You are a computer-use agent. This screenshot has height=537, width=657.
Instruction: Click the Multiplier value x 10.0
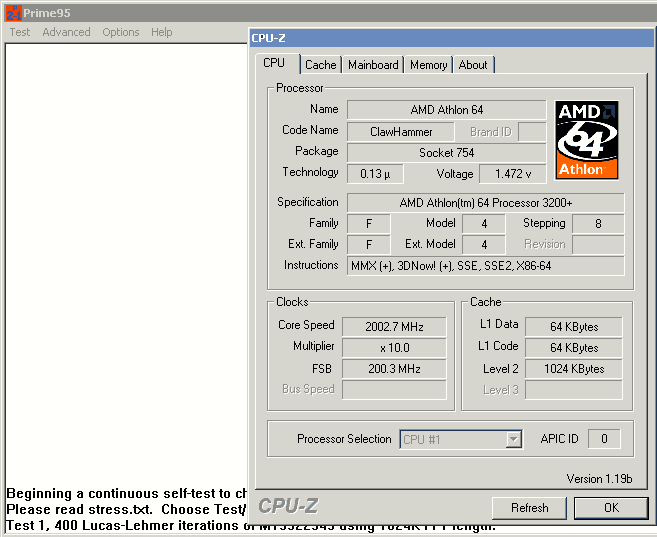tap(394, 348)
